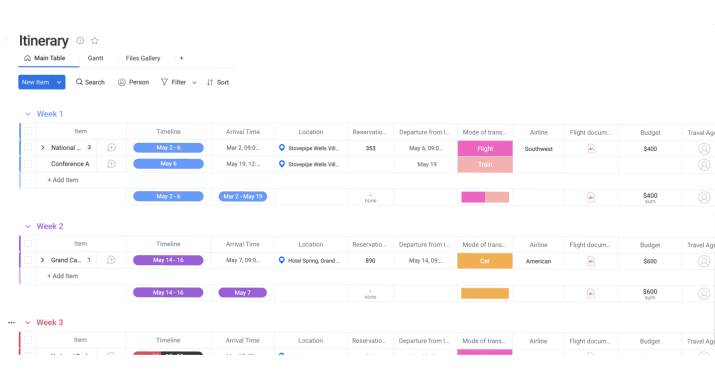Click the location pin of the National item row
The height and width of the screenshot is (391, 715).
tap(282, 148)
